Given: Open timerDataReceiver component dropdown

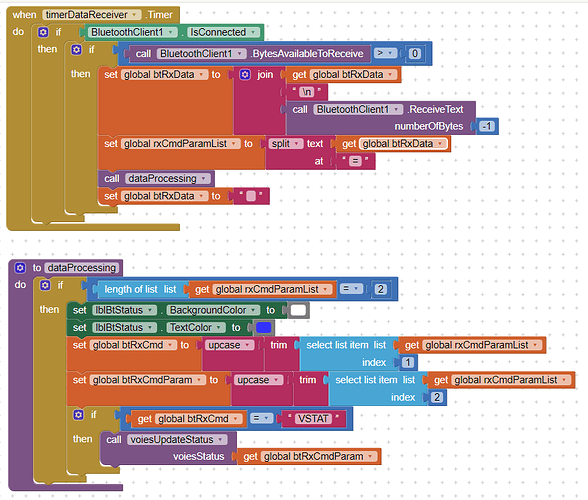Looking at the screenshot, I should (x=134, y=15).
